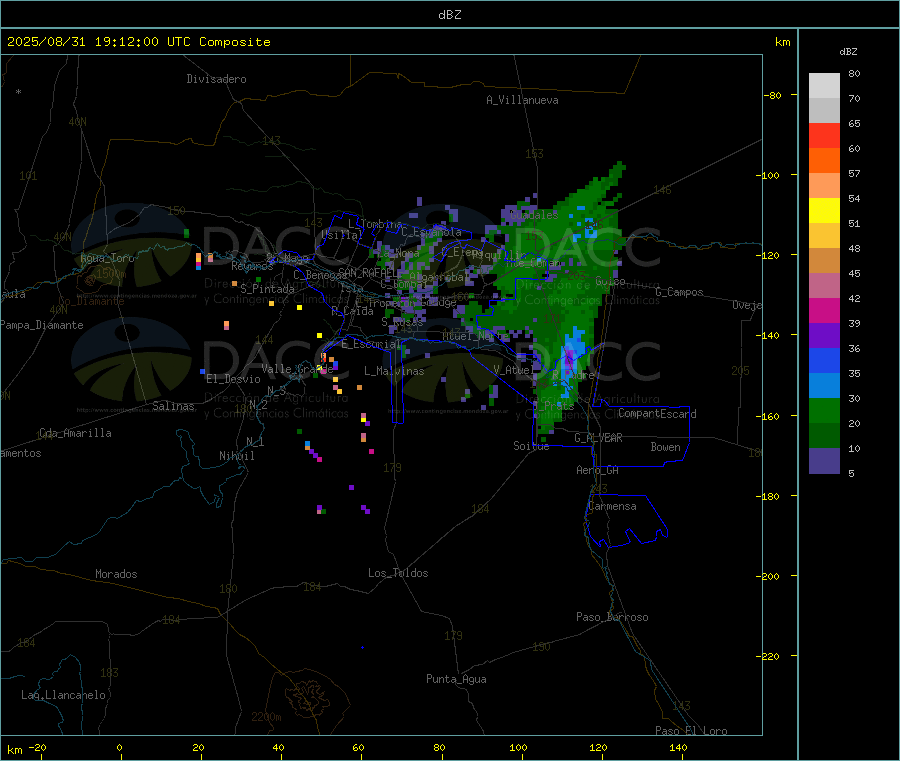The image size is (900, 761).
Task: Click the 100 km horizontal axis tick
Action: pos(518,747)
